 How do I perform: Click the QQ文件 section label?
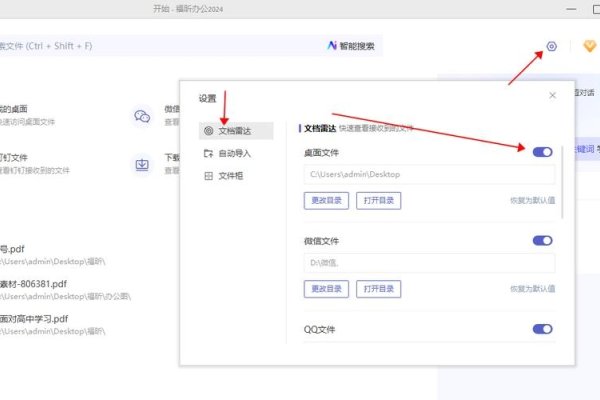319,330
